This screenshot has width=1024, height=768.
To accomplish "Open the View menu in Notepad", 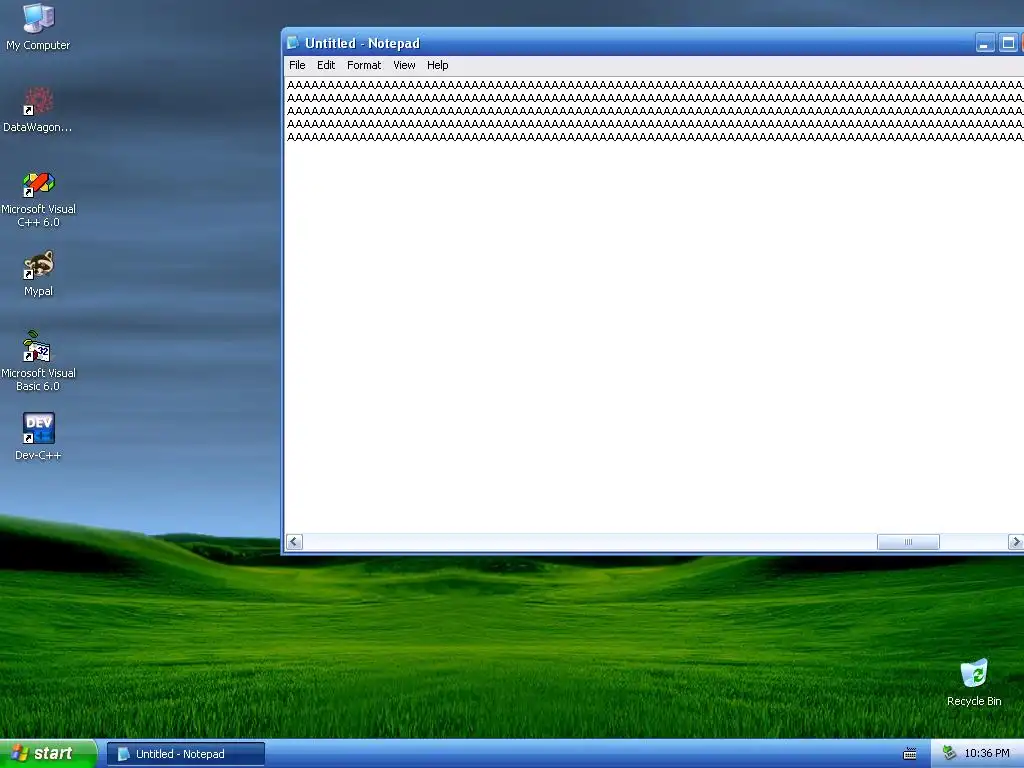I will 404,65.
